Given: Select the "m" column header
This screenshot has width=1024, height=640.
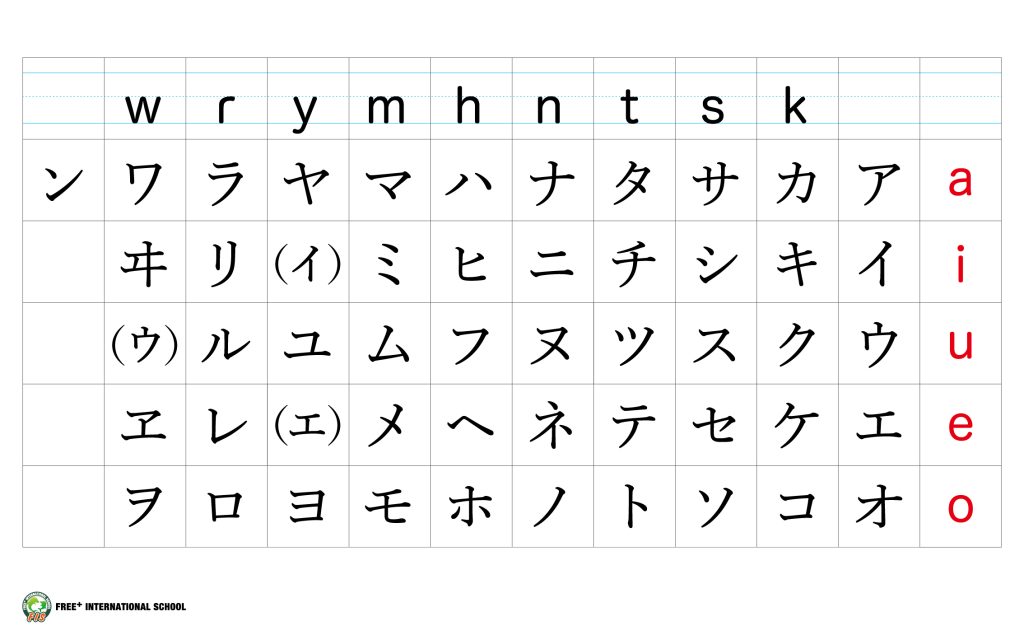Looking at the screenshot, I should (x=387, y=108).
